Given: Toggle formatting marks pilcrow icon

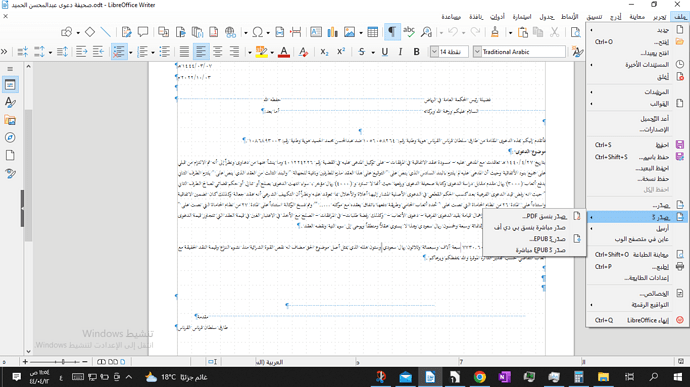Looking at the screenshot, I should [391, 32].
